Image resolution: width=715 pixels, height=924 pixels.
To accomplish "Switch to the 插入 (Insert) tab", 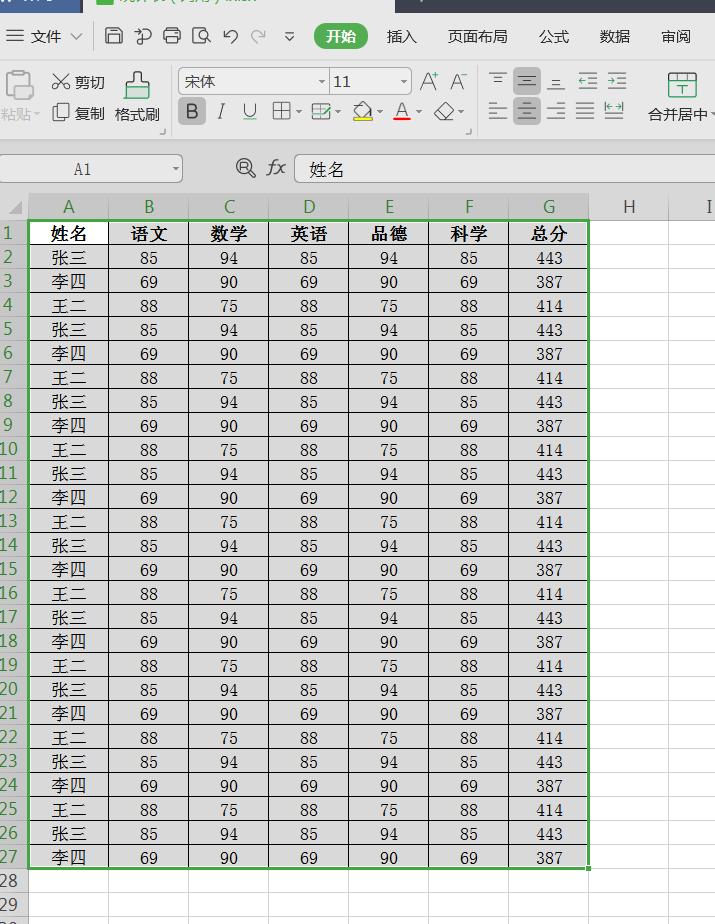I will (x=401, y=37).
